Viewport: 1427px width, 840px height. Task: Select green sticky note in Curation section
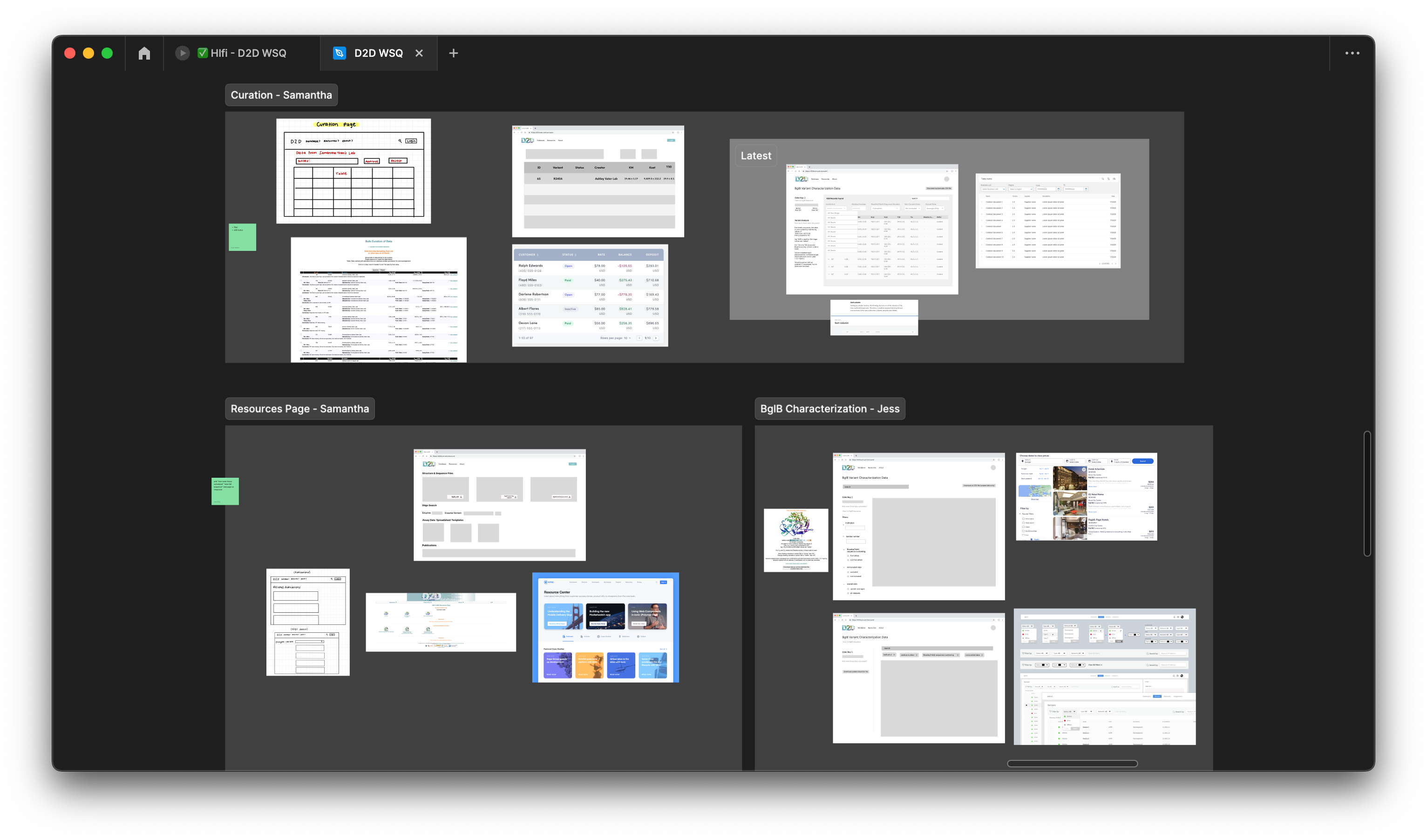coord(242,237)
